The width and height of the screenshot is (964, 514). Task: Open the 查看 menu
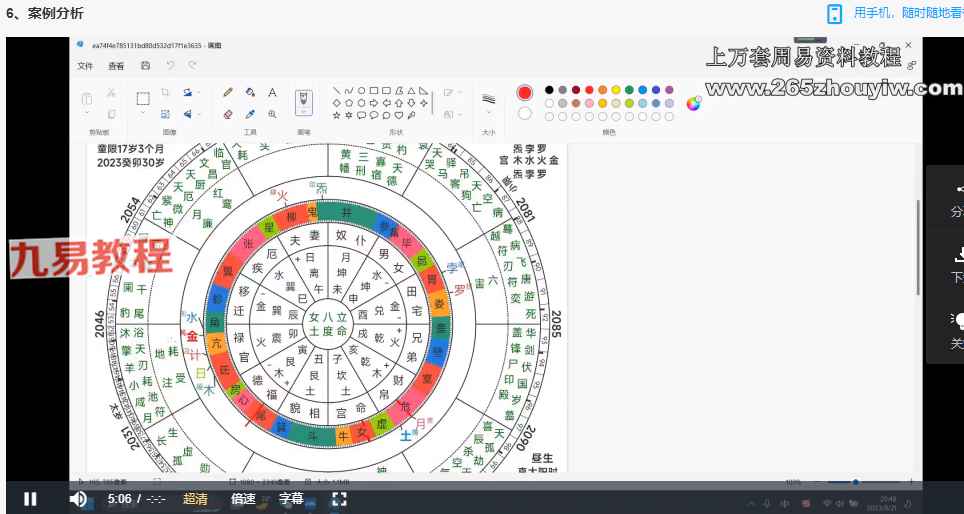click(x=116, y=66)
